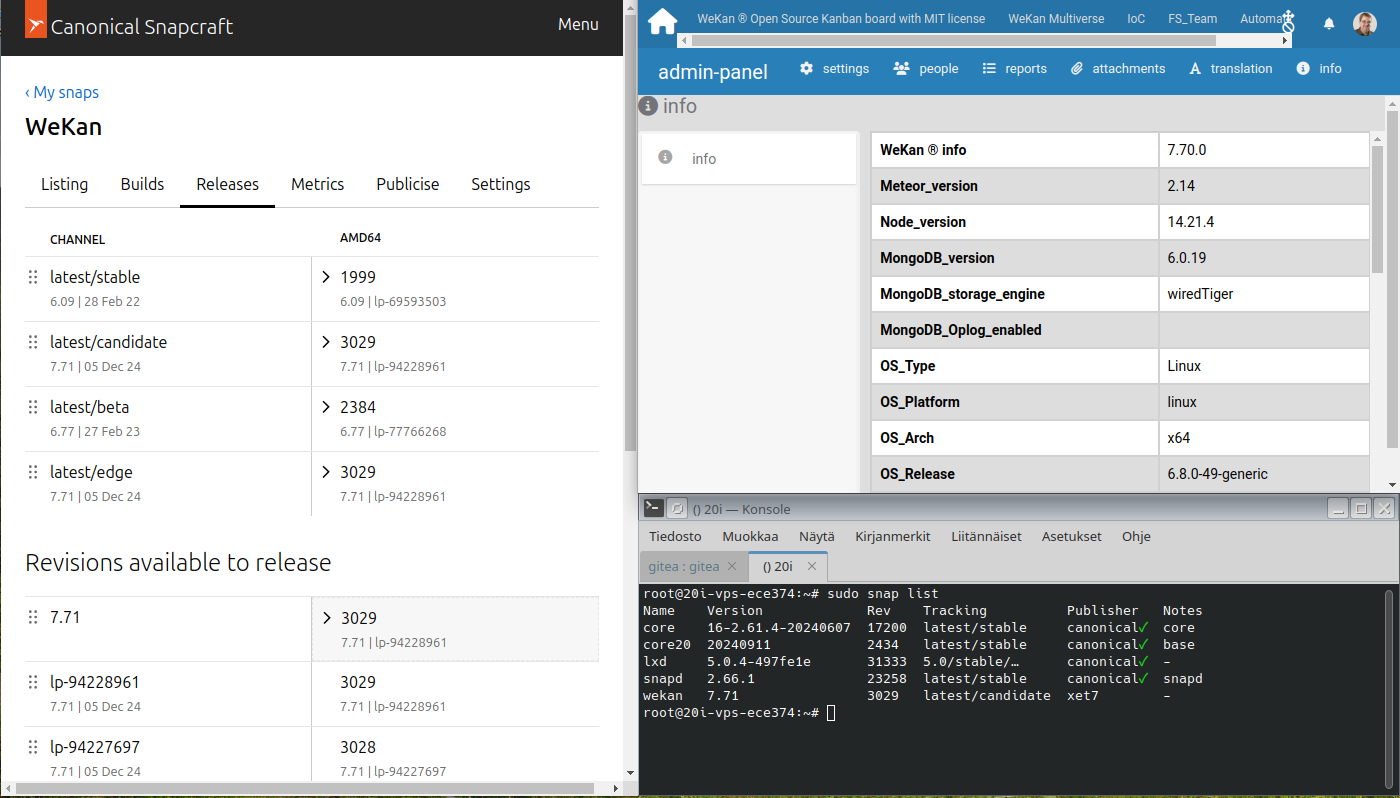The image size is (1400, 798).
Task: Open the Kirjanmerkit menu in Konsole
Action: coord(892,536)
